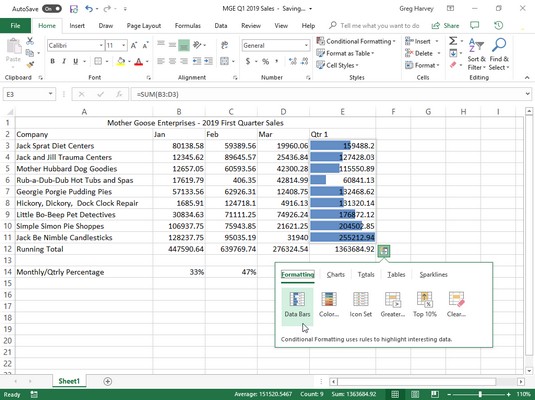
Task: Decrease font size with small A icon
Action: [x=146, y=45]
